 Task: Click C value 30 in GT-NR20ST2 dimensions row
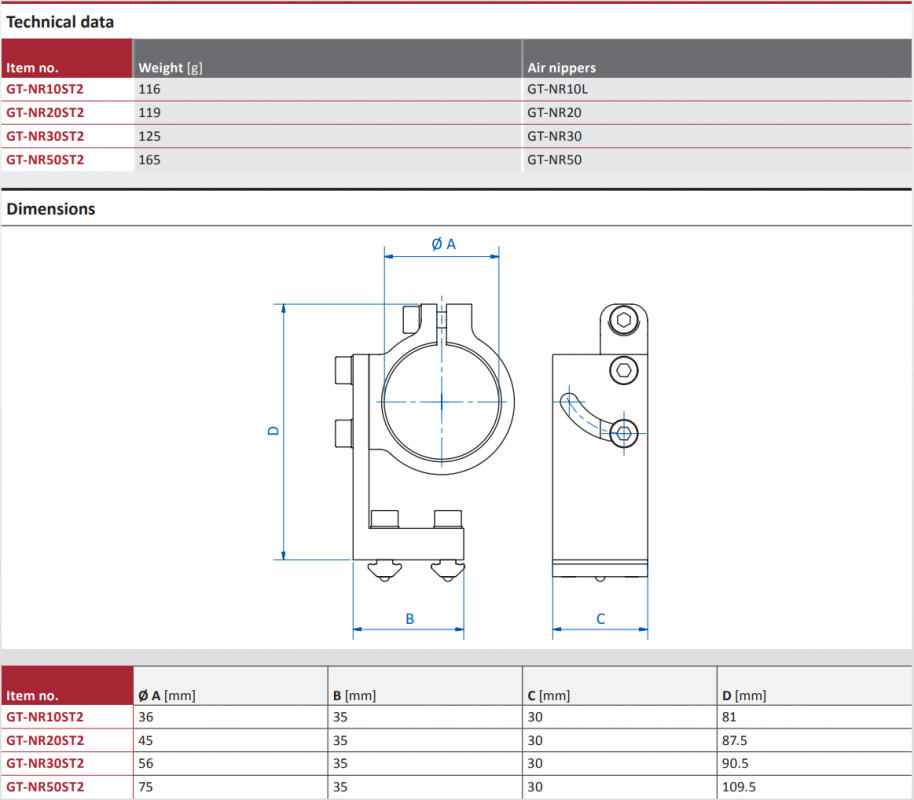click(535, 741)
